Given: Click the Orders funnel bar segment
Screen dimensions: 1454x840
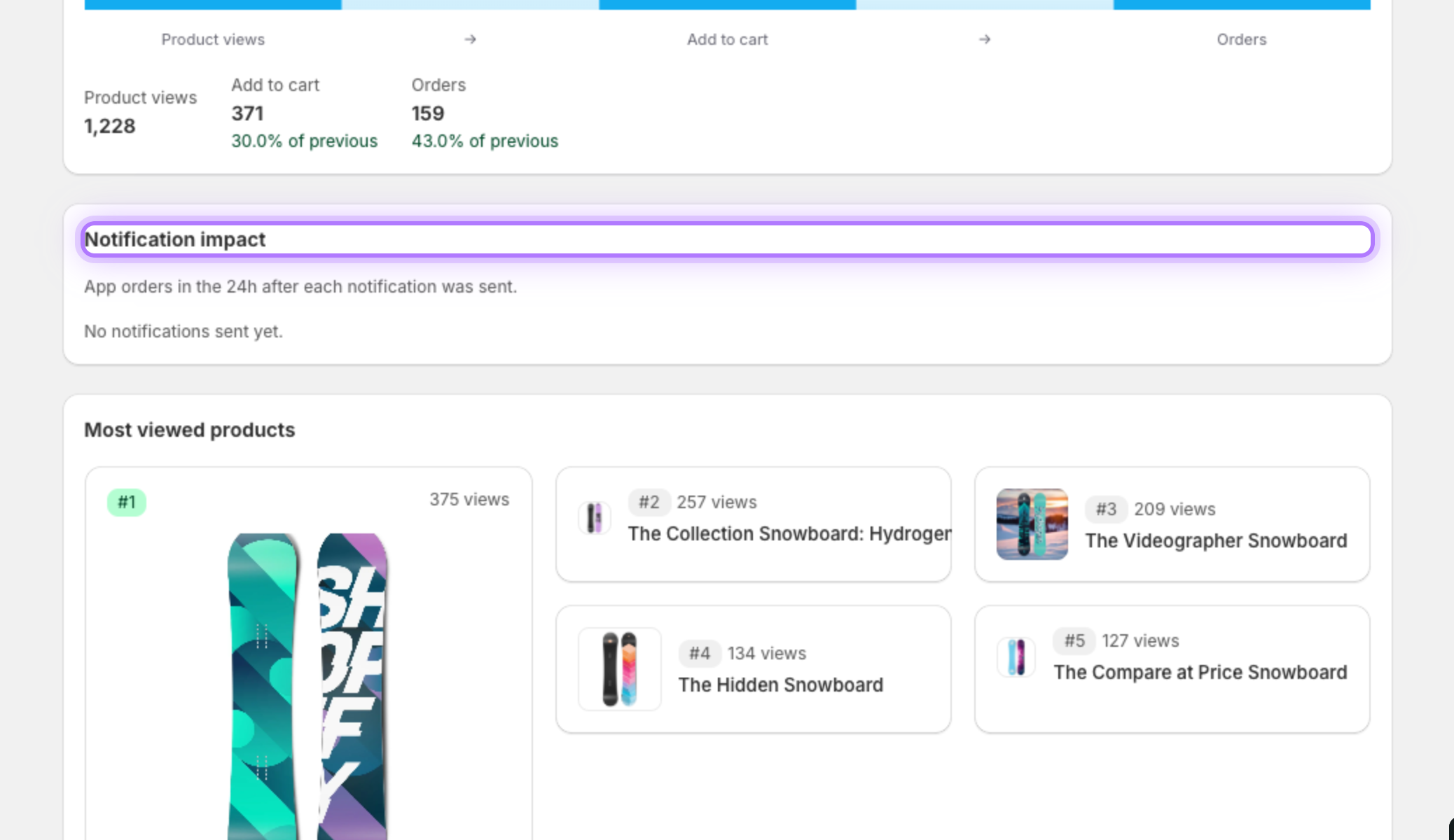Looking at the screenshot, I should coord(1242,4).
